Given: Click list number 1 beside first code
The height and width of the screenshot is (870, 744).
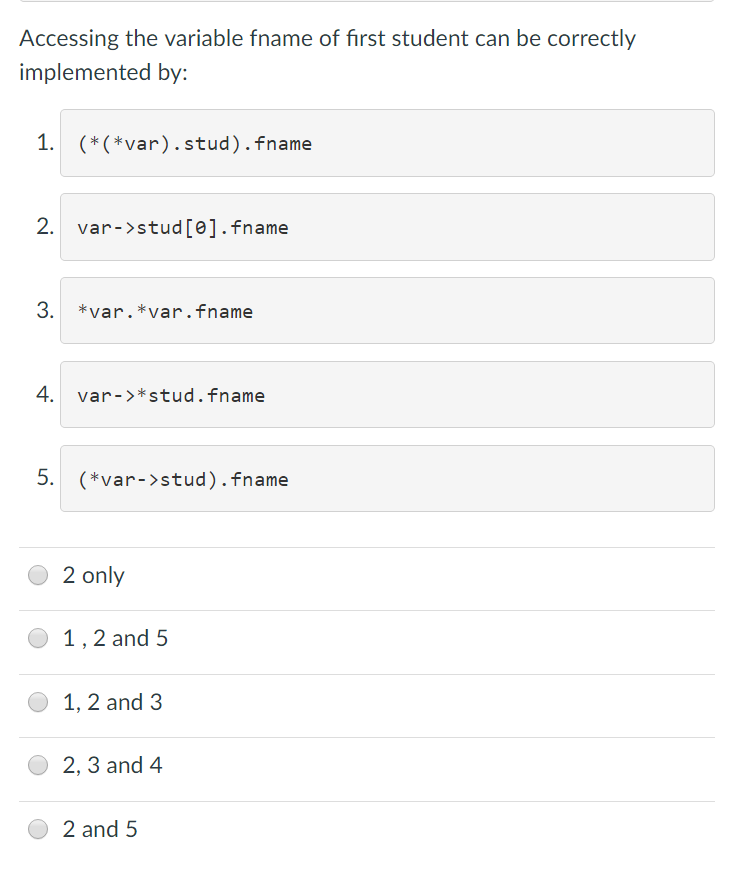Looking at the screenshot, I should (45, 143).
